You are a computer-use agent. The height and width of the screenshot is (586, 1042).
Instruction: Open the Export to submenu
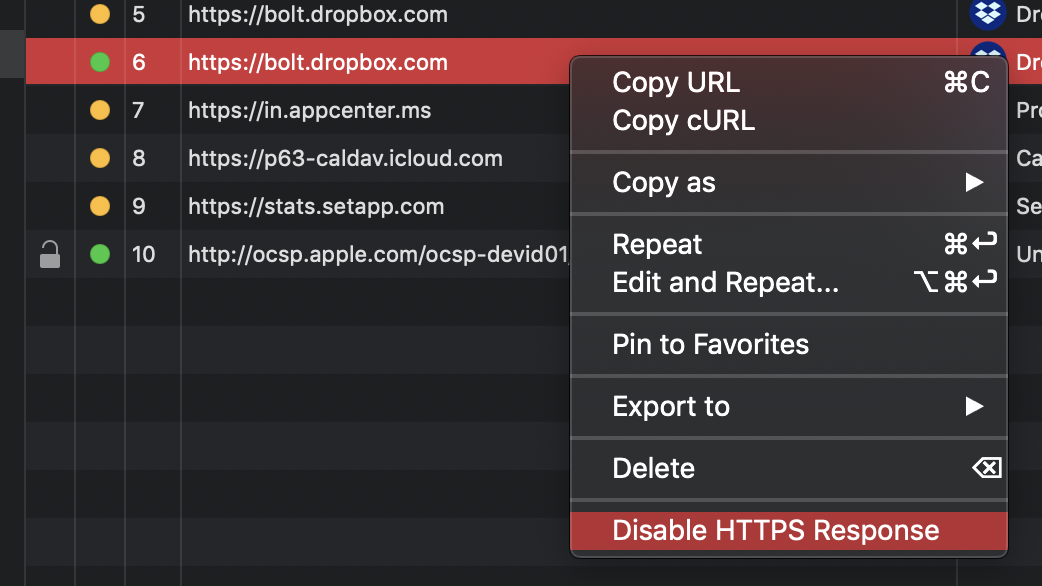pos(670,406)
